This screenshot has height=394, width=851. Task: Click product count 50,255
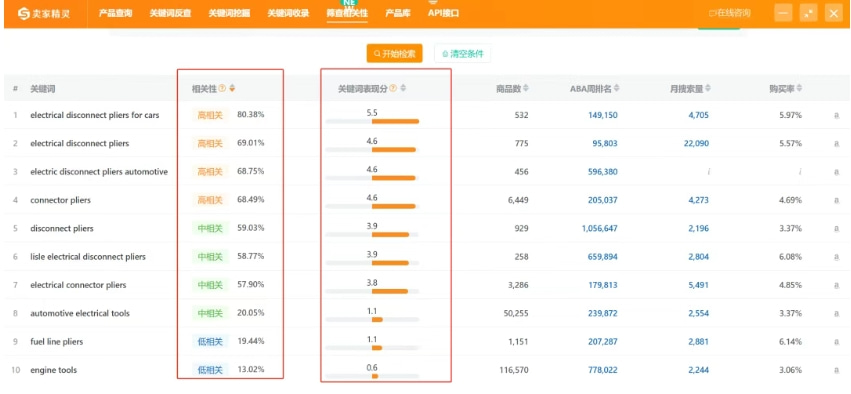(x=516, y=313)
